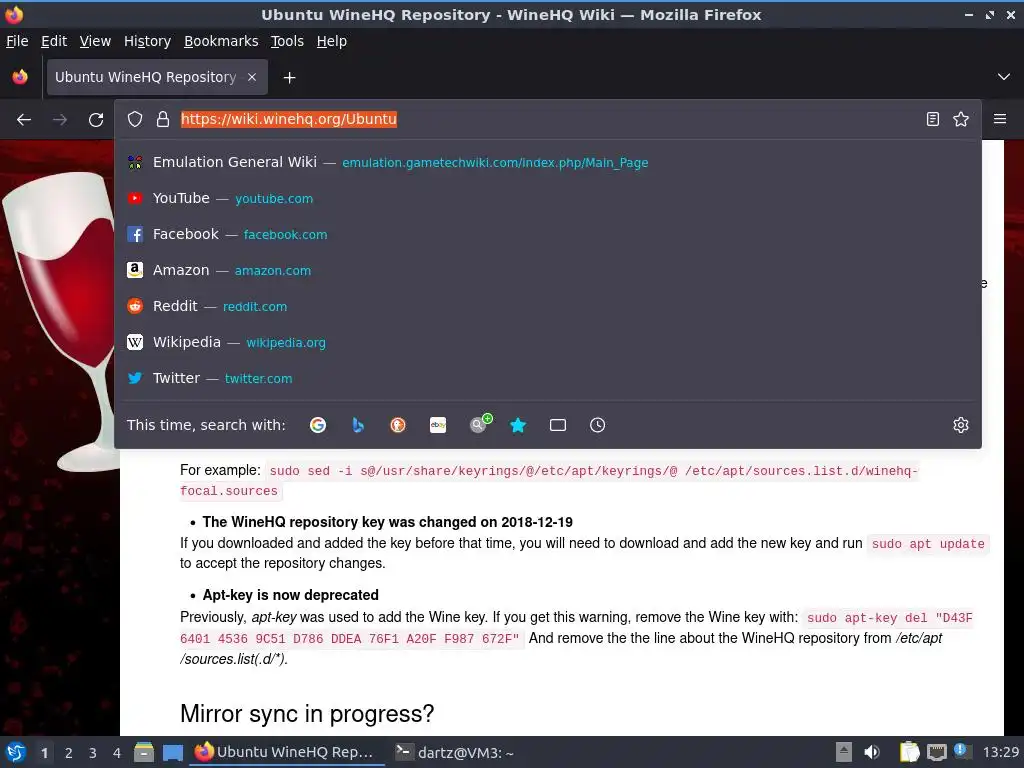Viewport: 1024px width, 768px height.
Task: Reload the current page
Action: tap(96, 120)
